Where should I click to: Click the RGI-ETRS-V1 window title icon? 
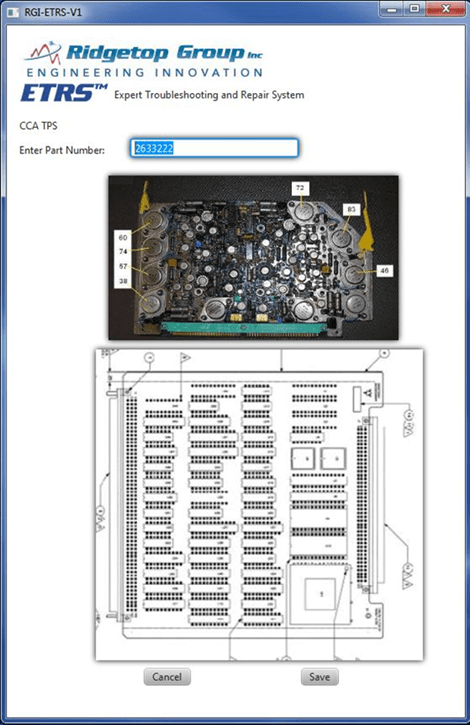tap(12, 12)
